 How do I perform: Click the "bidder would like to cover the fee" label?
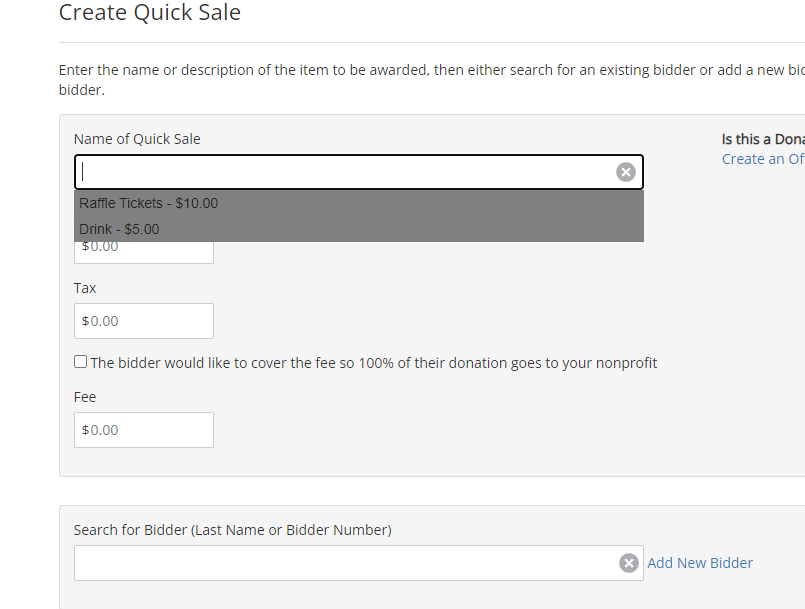374,363
